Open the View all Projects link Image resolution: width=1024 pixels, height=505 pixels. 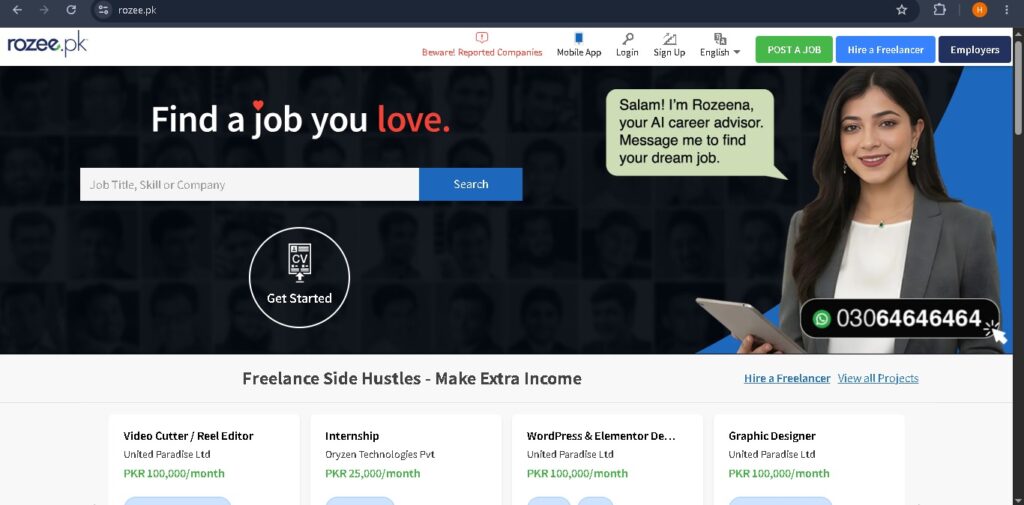pos(878,378)
